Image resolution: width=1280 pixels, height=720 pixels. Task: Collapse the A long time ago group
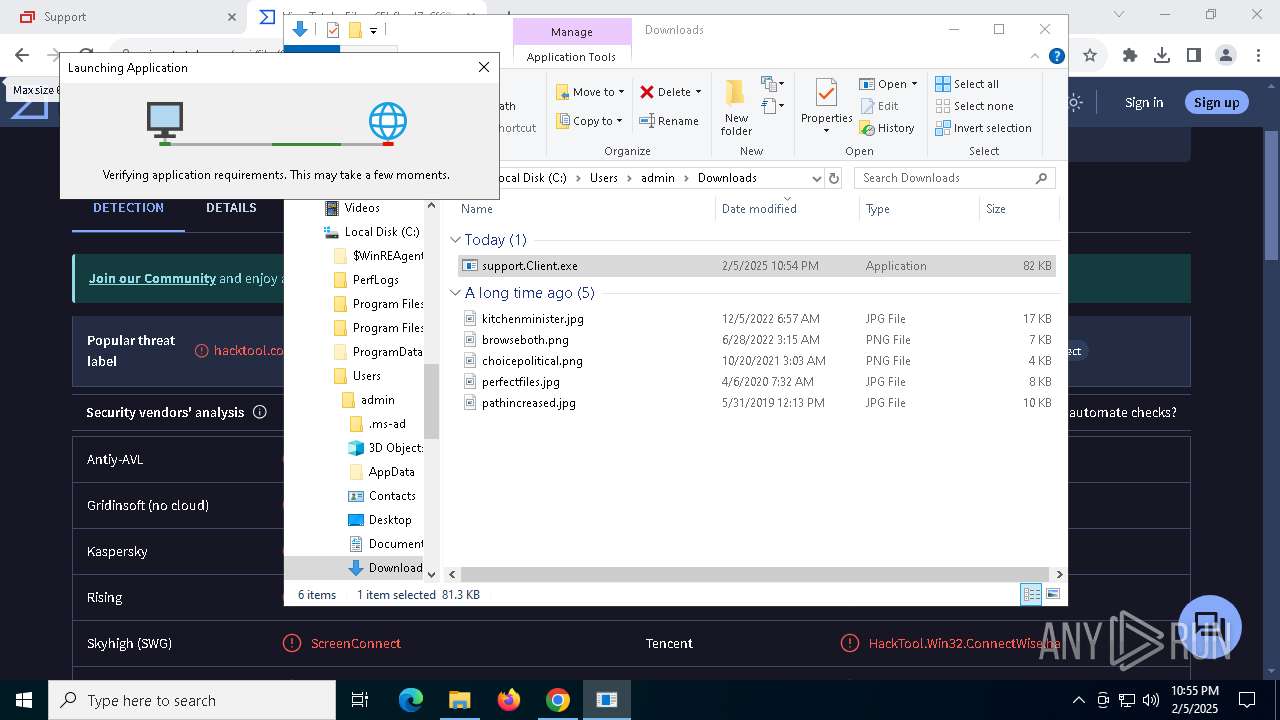point(455,293)
